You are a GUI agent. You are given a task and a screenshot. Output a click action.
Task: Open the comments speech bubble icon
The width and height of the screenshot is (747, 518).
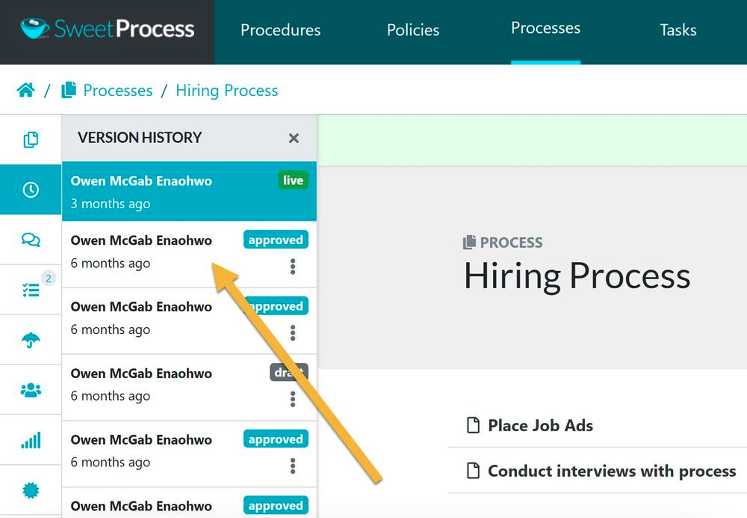[31, 240]
